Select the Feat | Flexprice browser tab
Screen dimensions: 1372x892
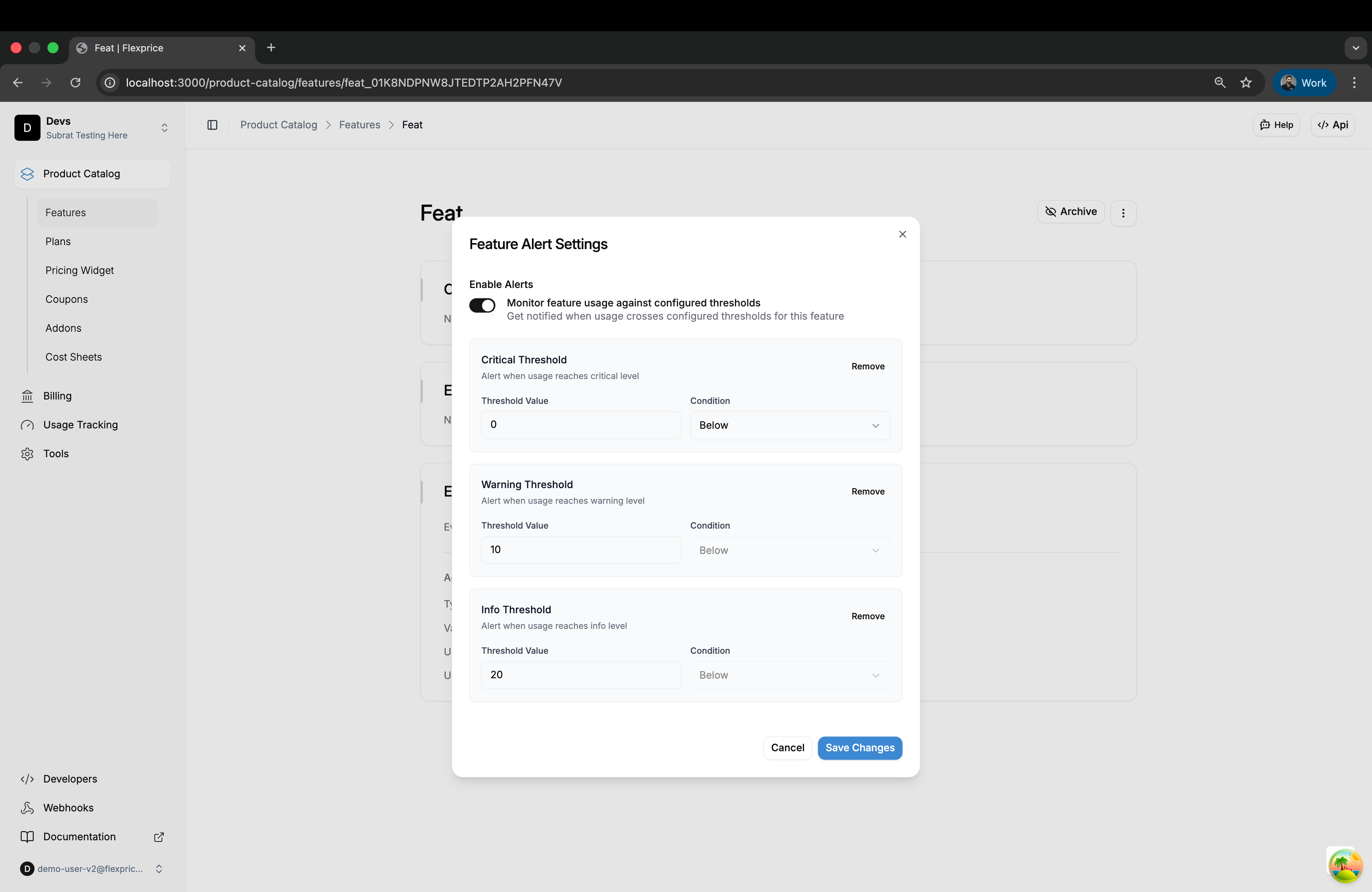pyautogui.click(x=162, y=49)
